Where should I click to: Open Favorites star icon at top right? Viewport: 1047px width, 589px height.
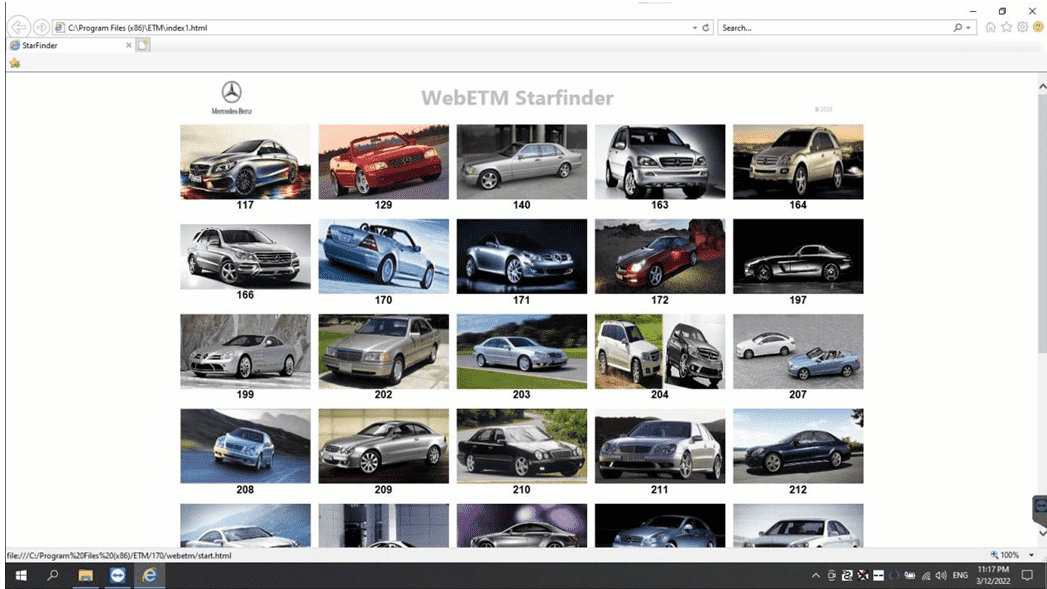(x=1006, y=27)
